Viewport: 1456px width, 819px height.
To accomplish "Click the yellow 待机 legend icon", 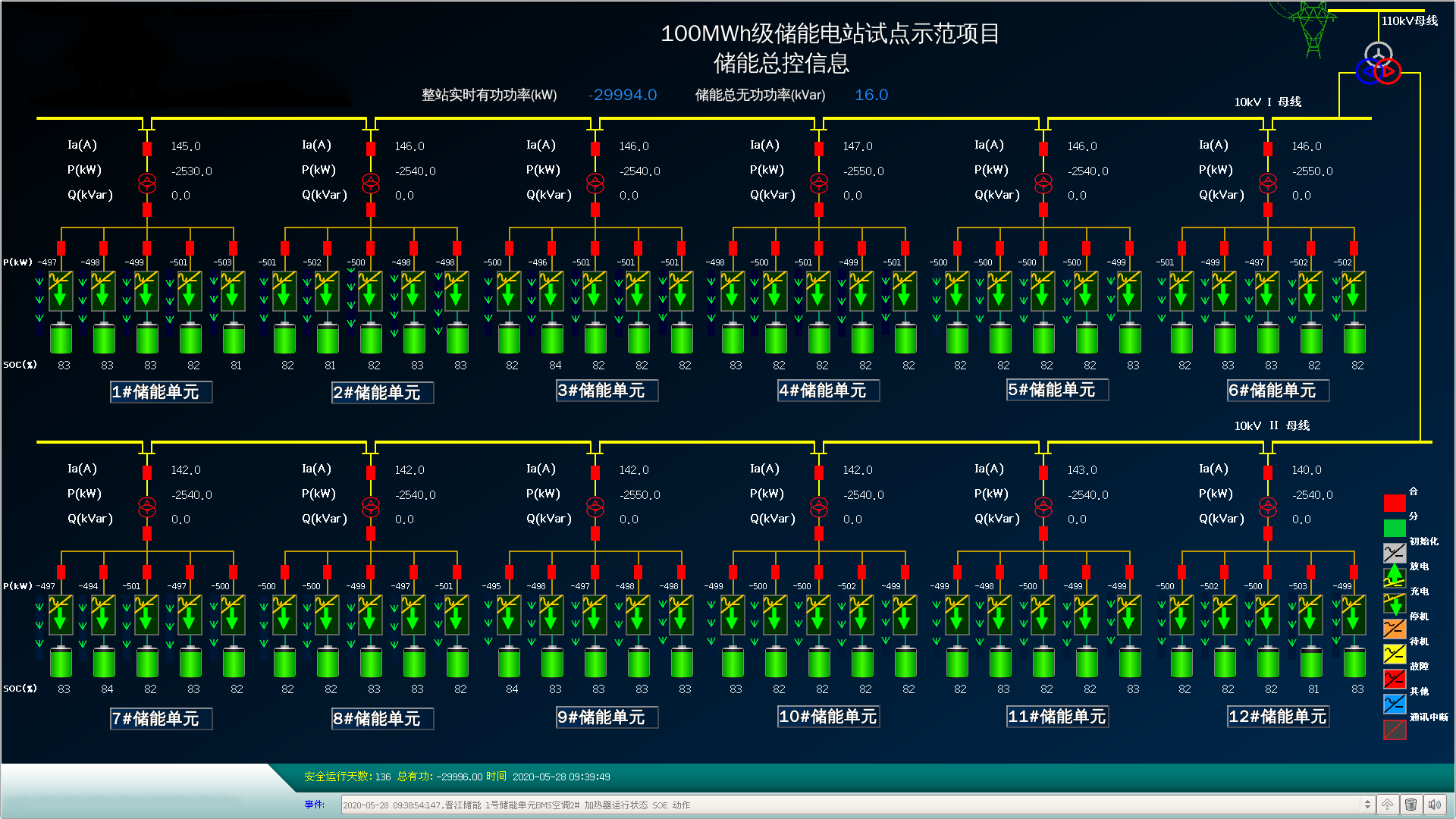I will coord(1394,653).
